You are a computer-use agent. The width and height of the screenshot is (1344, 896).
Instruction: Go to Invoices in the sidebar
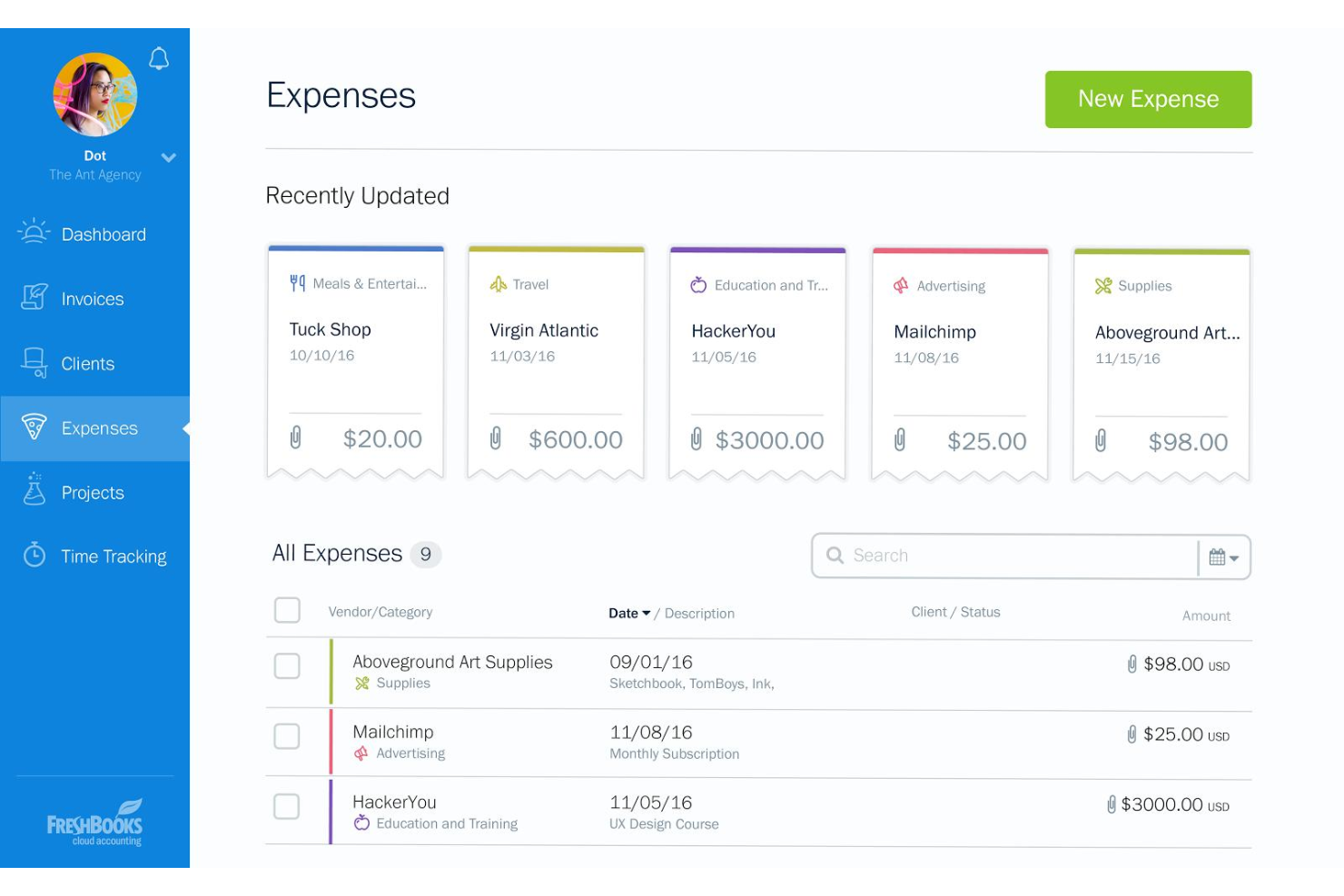pyautogui.click(x=94, y=299)
